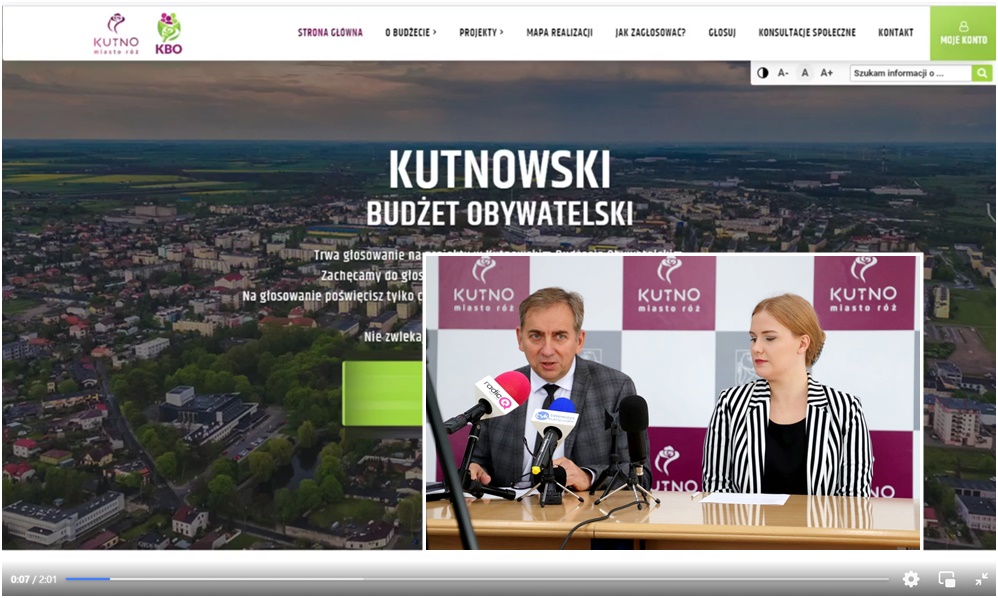This screenshot has width=998, height=598.
Task: Increase font size with A+ button
Action: pos(827,73)
